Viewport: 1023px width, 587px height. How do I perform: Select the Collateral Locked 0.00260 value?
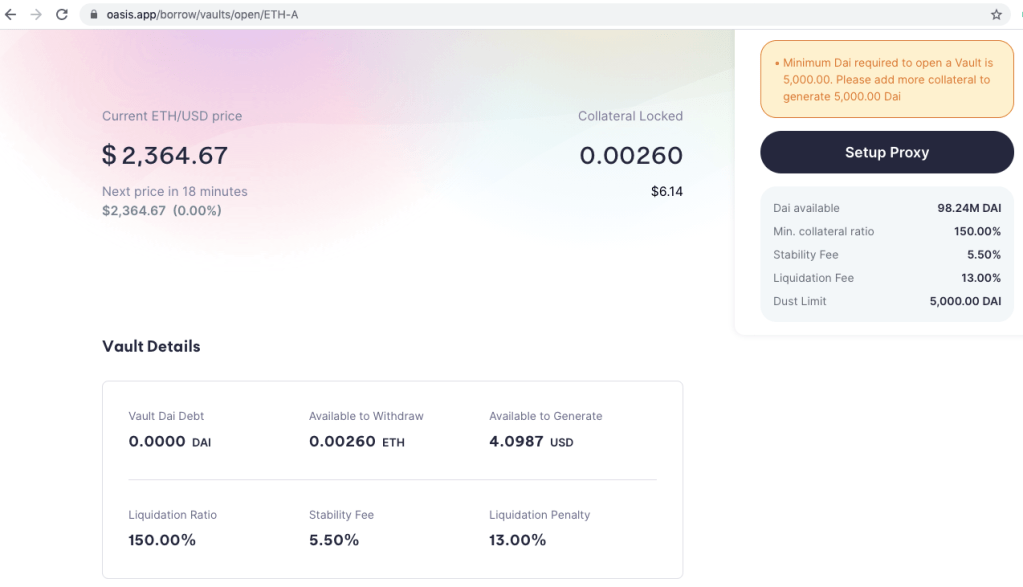[631, 155]
